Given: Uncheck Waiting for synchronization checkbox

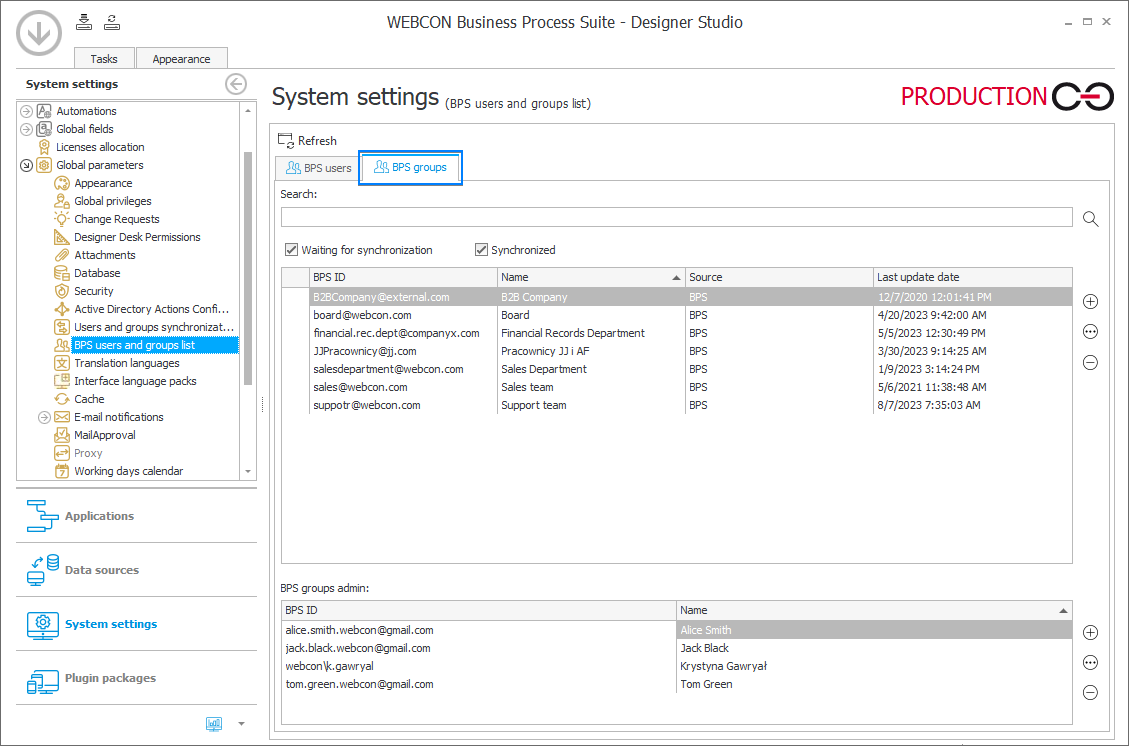Looking at the screenshot, I should point(292,250).
